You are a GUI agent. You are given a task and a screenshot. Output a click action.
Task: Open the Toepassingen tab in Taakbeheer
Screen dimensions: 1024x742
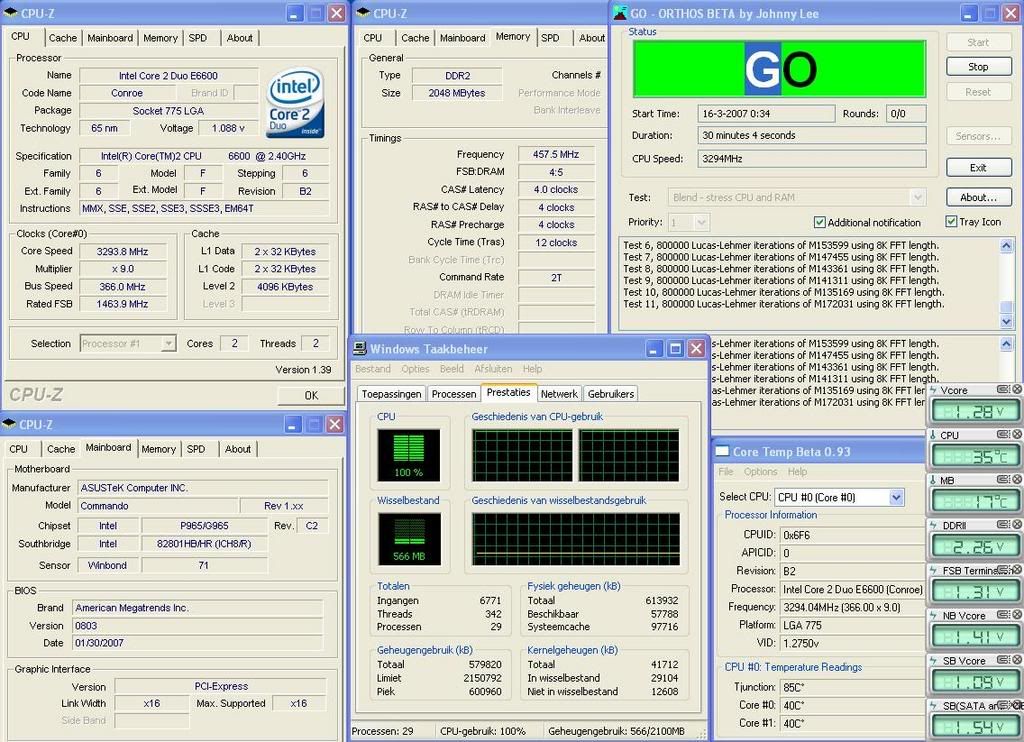point(391,394)
